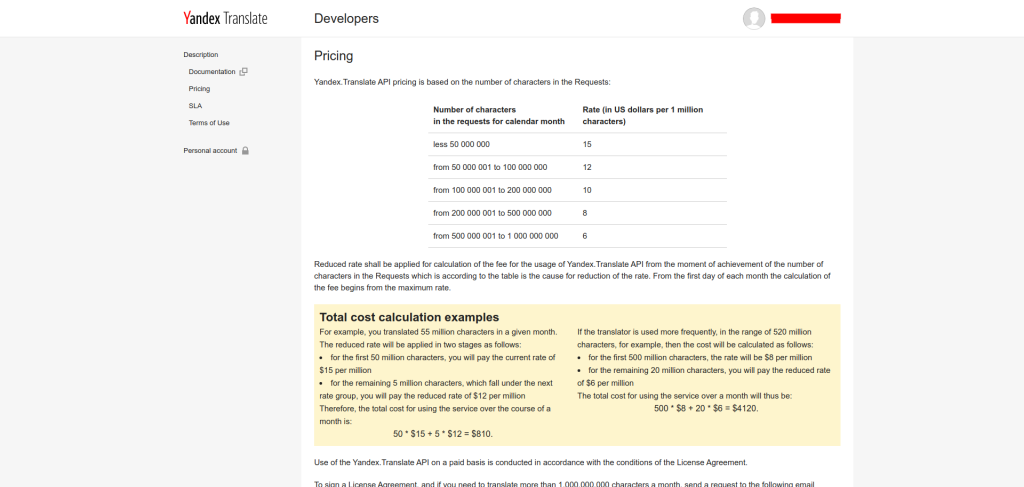Screen dimensions: 1024x487
Task: Click the 'Reduced rate shall be applied' paragraph
Action: (x=572, y=275)
